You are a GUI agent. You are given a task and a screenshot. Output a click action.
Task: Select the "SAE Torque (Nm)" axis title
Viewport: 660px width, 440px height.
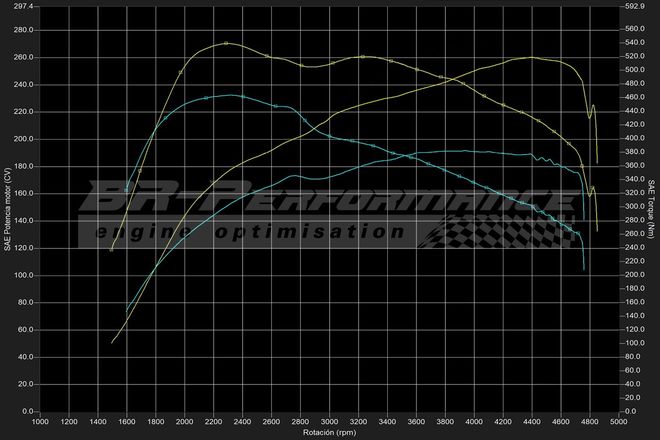(652, 208)
